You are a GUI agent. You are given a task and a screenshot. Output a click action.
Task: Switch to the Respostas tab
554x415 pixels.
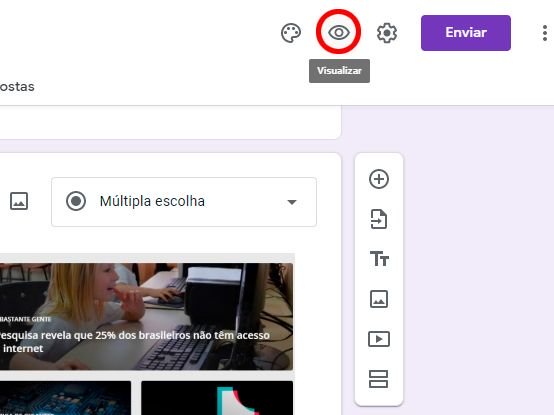pos(17,87)
